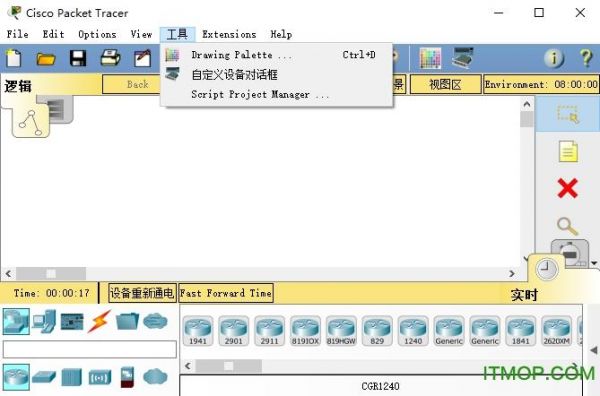Select End Devices category icon
The image size is (600, 396).
[44, 321]
